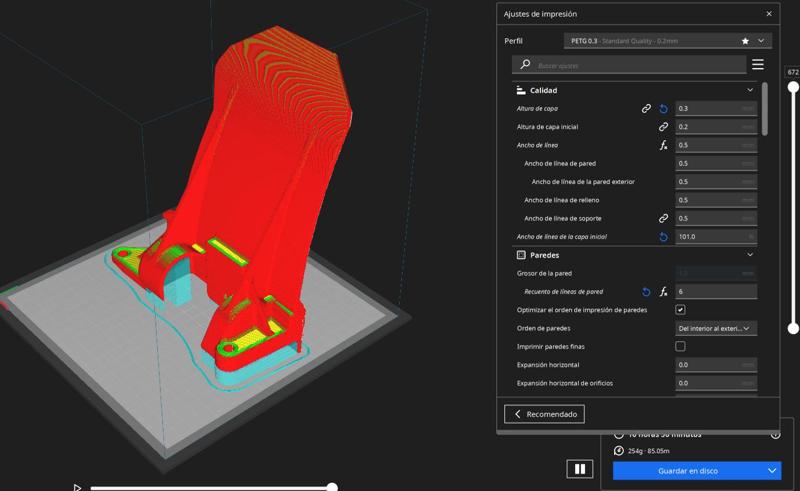This screenshot has height=491, width=800.
Task: Click the search magnifier icon in settings
Action: pos(525,65)
